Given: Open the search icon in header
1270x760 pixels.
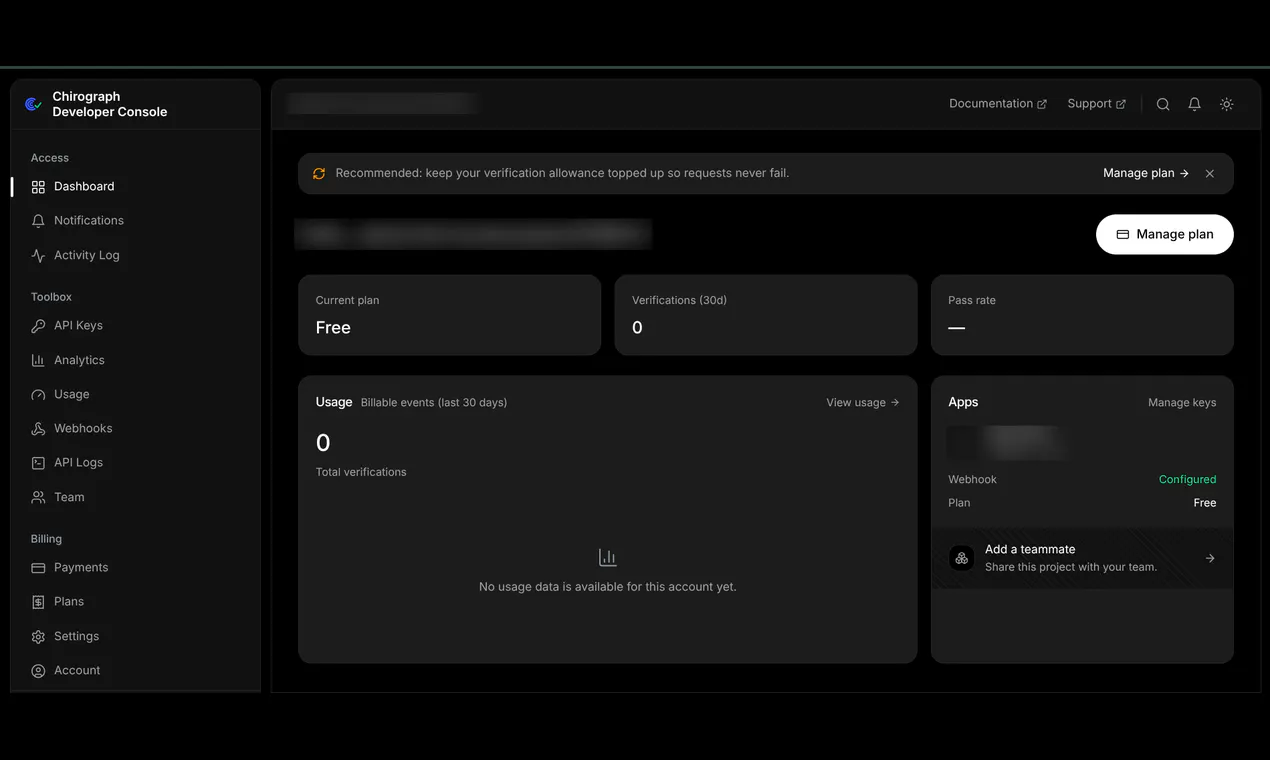Looking at the screenshot, I should 1163,104.
